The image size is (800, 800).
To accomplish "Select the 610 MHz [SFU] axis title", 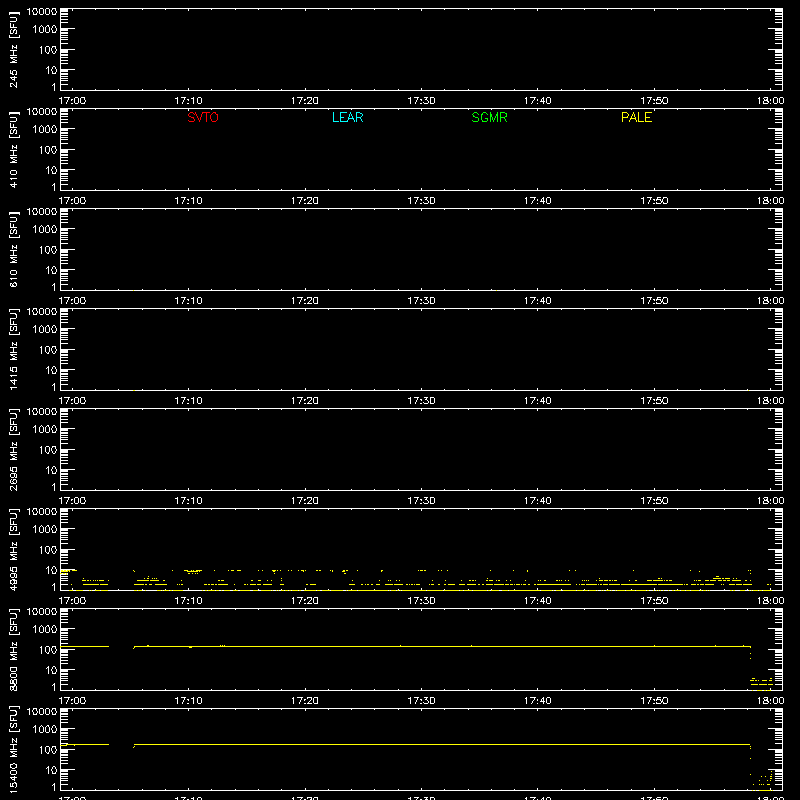I will point(14,249).
